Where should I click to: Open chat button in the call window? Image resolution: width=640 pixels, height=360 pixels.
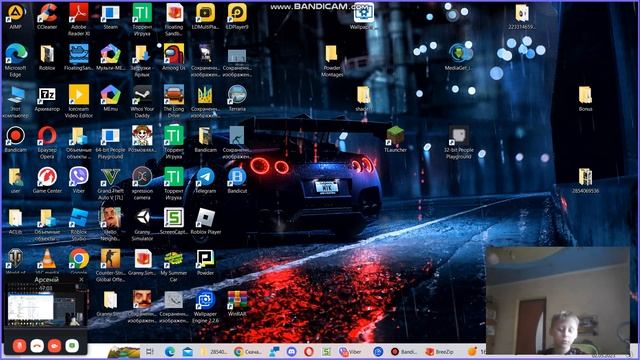(x=72, y=346)
